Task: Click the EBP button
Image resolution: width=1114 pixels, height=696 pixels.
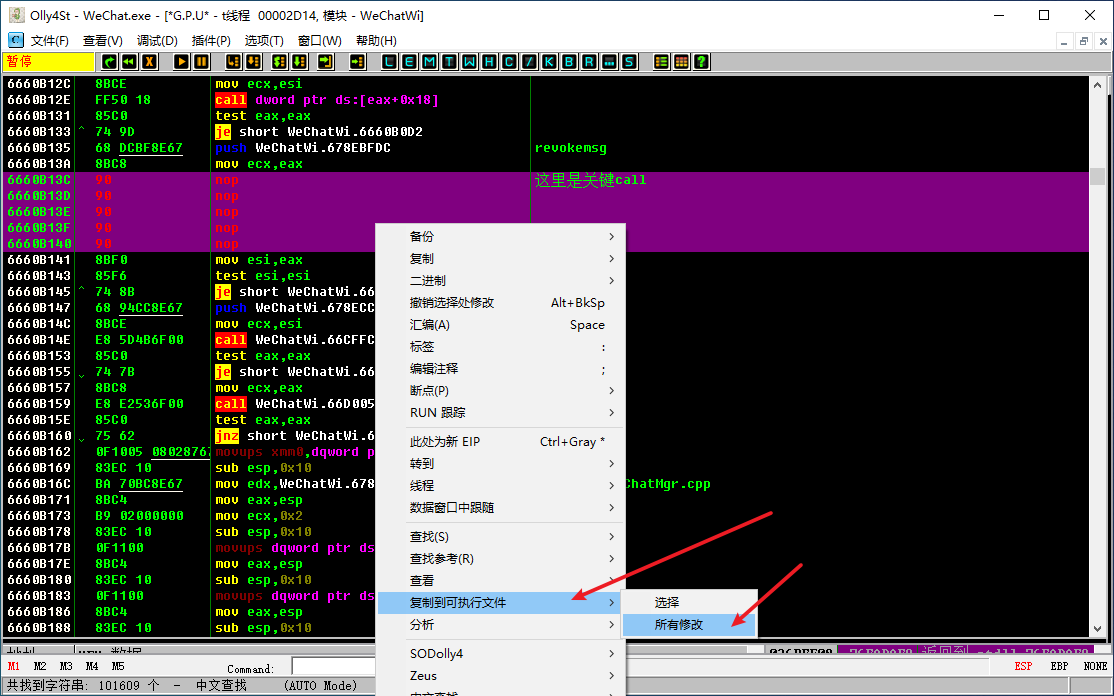Action: coord(1059,666)
